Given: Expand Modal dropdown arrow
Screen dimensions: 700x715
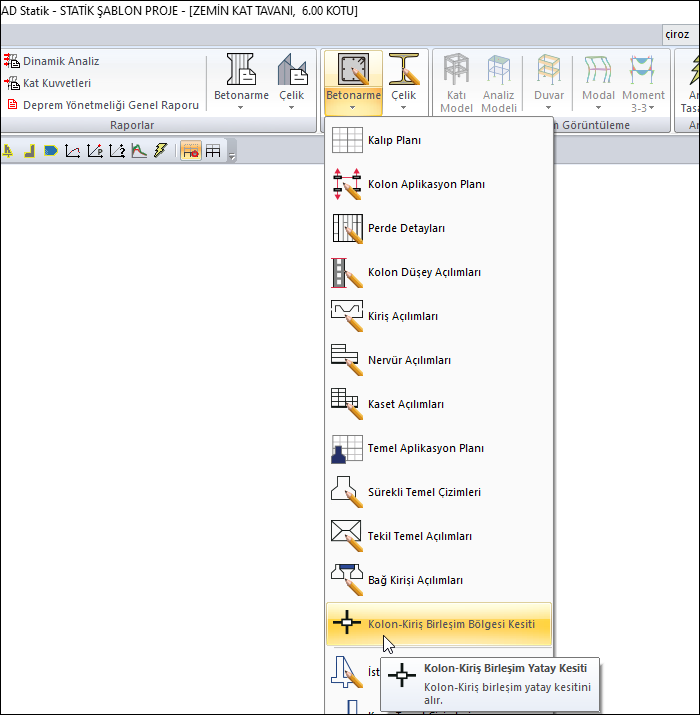Looking at the screenshot, I should click(x=598, y=108).
